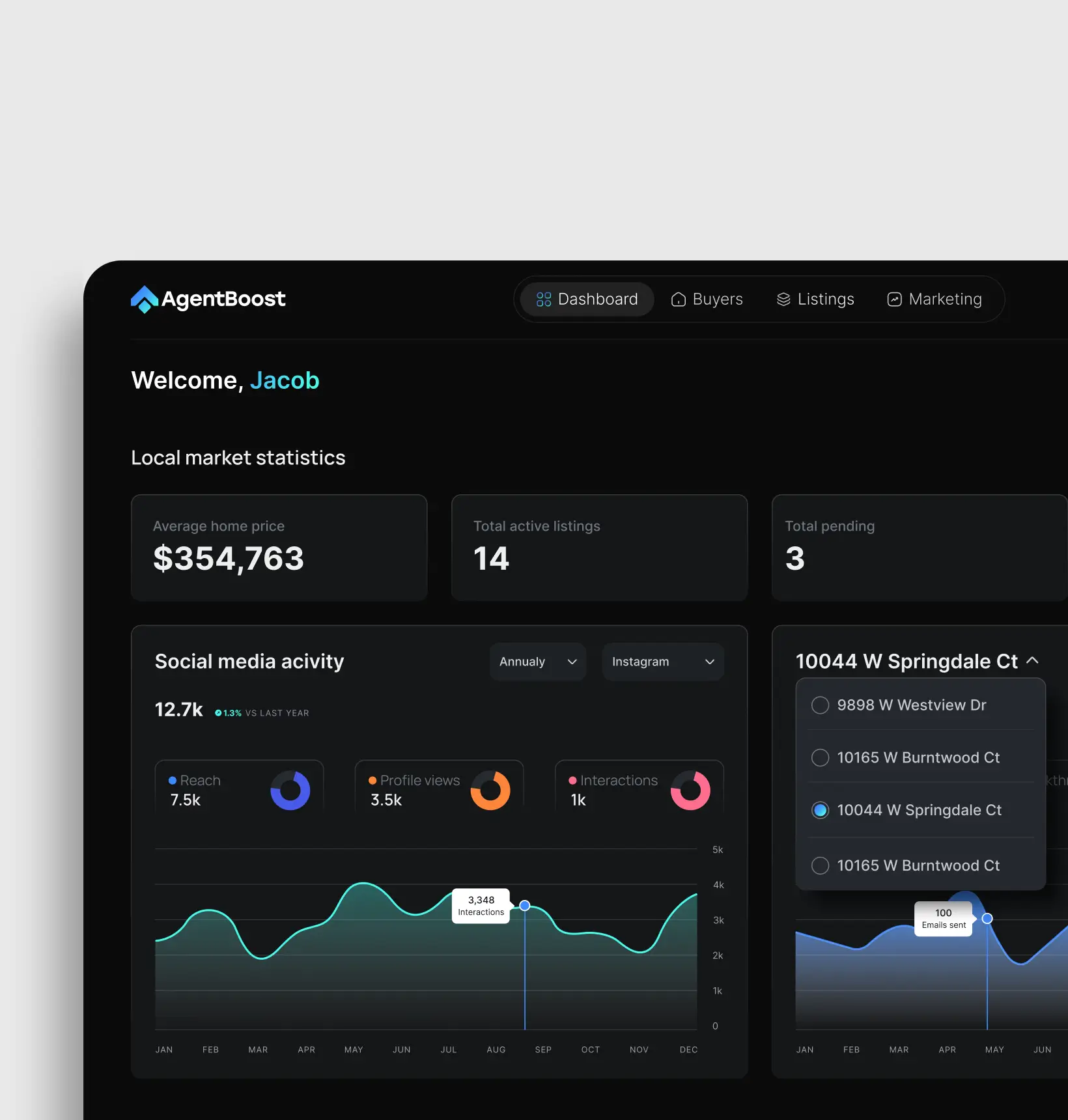This screenshot has height=1120, width=1068.
Task: Click the Reach donut chart icon
Action: 290,791
